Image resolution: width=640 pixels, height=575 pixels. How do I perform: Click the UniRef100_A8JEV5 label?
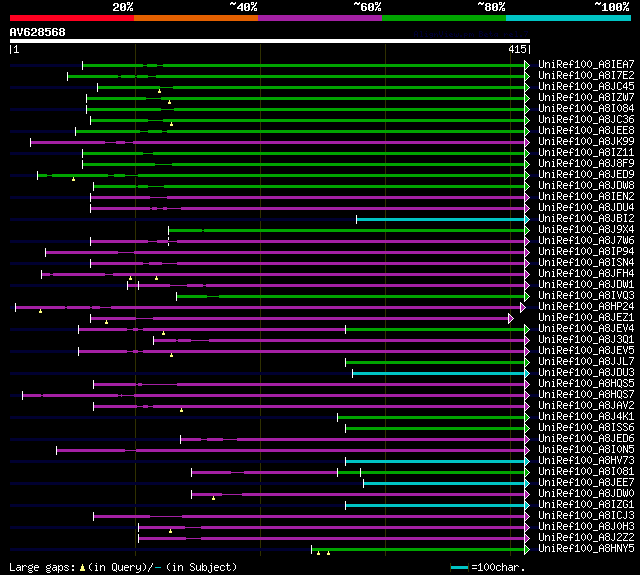586,351
